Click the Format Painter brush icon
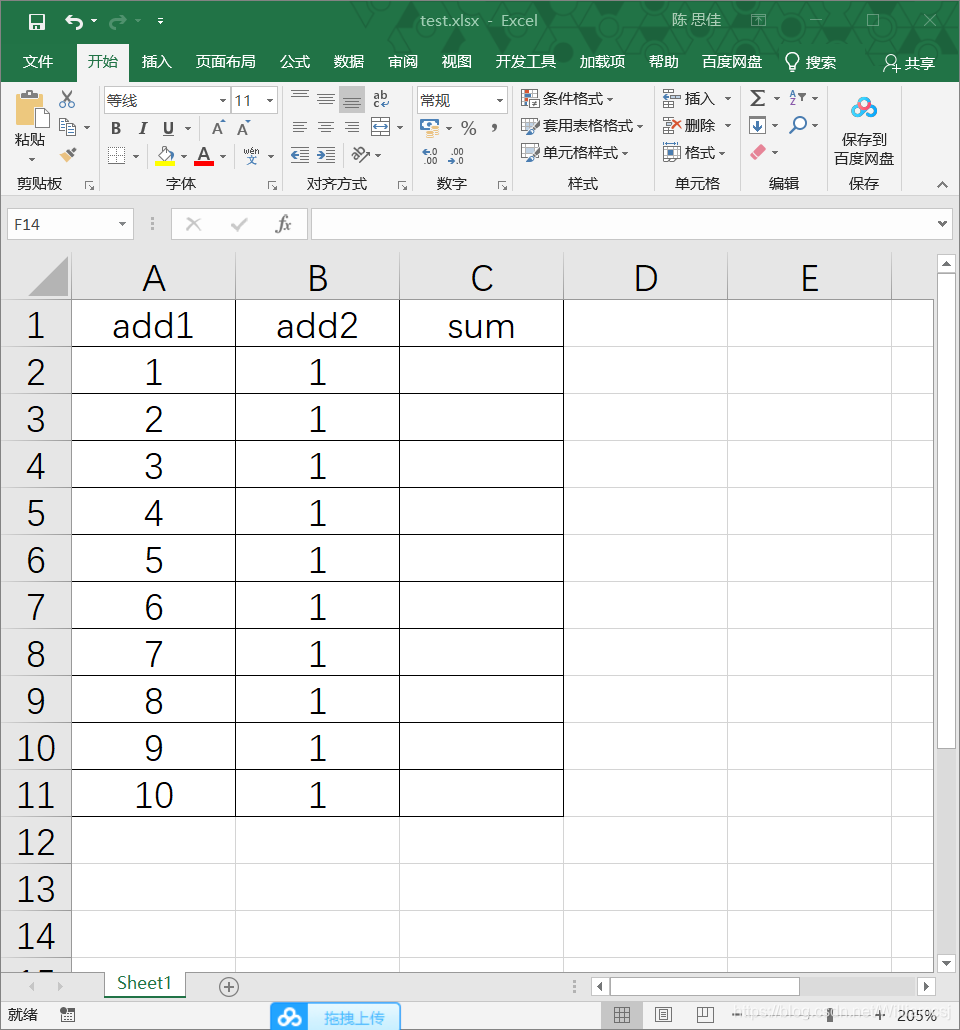Screen dimensions: 960x1030 point(68,155)
